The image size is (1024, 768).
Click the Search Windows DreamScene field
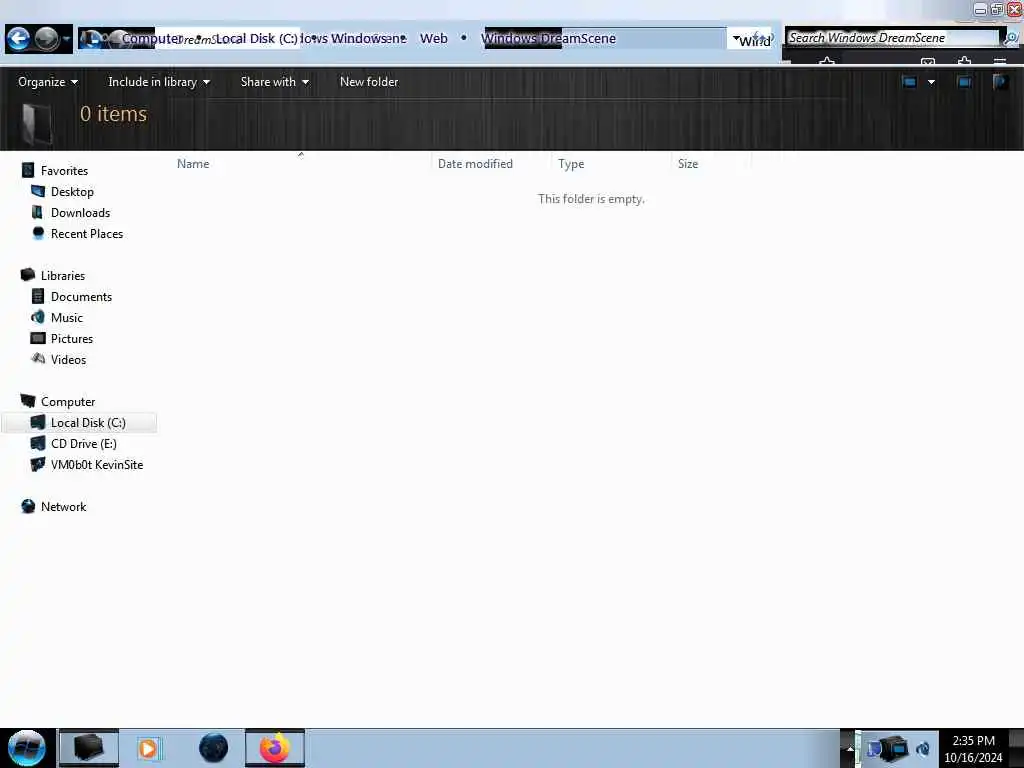point(892,38)
